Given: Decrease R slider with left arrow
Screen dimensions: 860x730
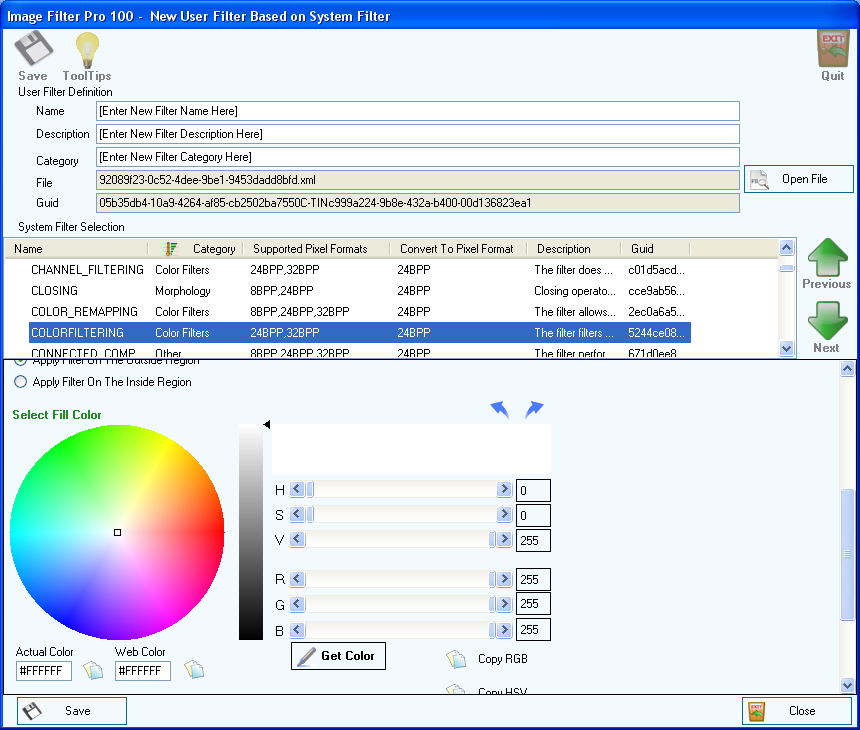Looking at the screenshot, I should [297, 579].
